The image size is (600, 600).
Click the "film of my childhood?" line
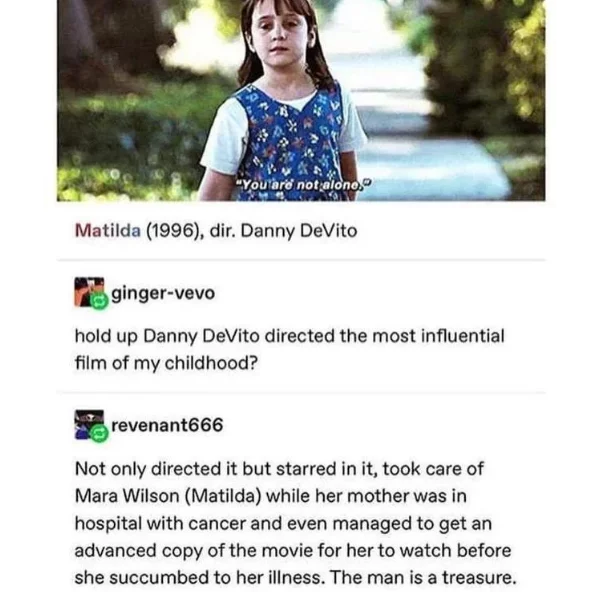point(166,363)
